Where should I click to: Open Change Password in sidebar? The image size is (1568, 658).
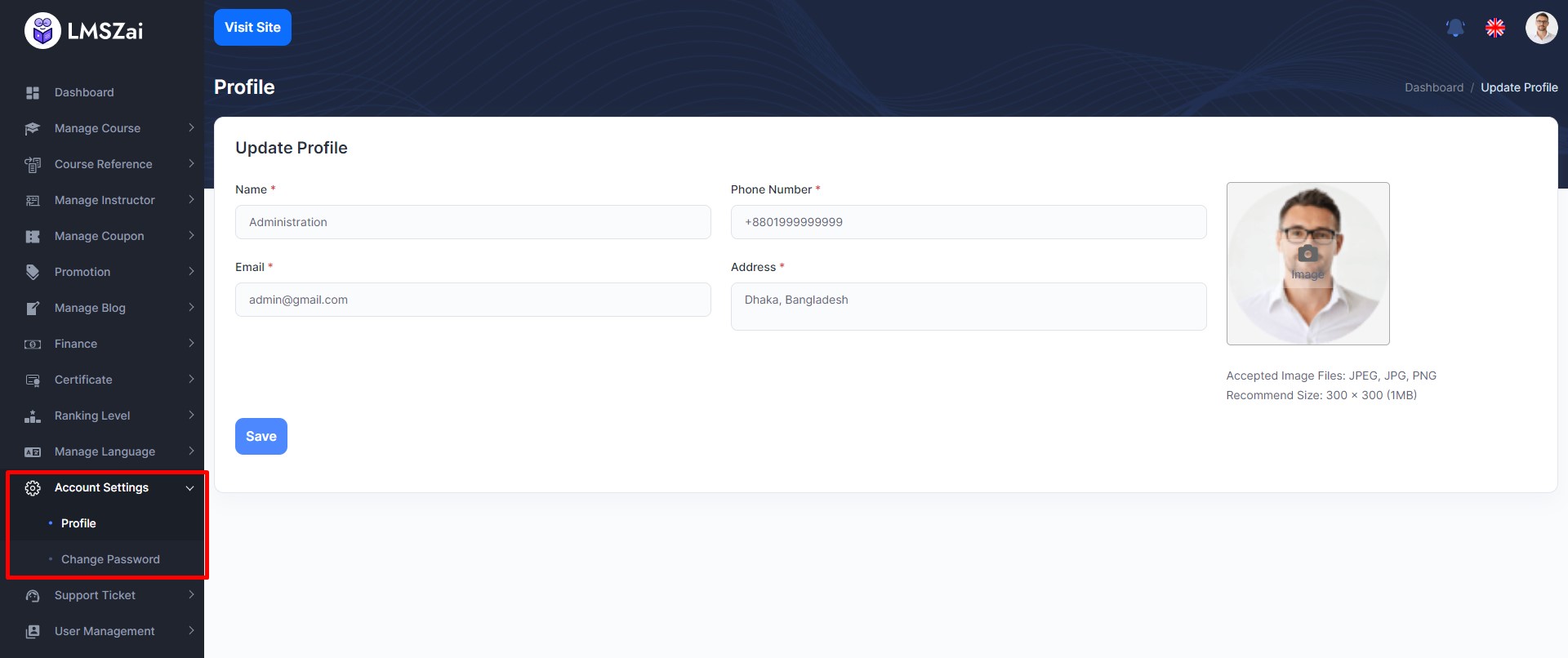coord(110,559)
